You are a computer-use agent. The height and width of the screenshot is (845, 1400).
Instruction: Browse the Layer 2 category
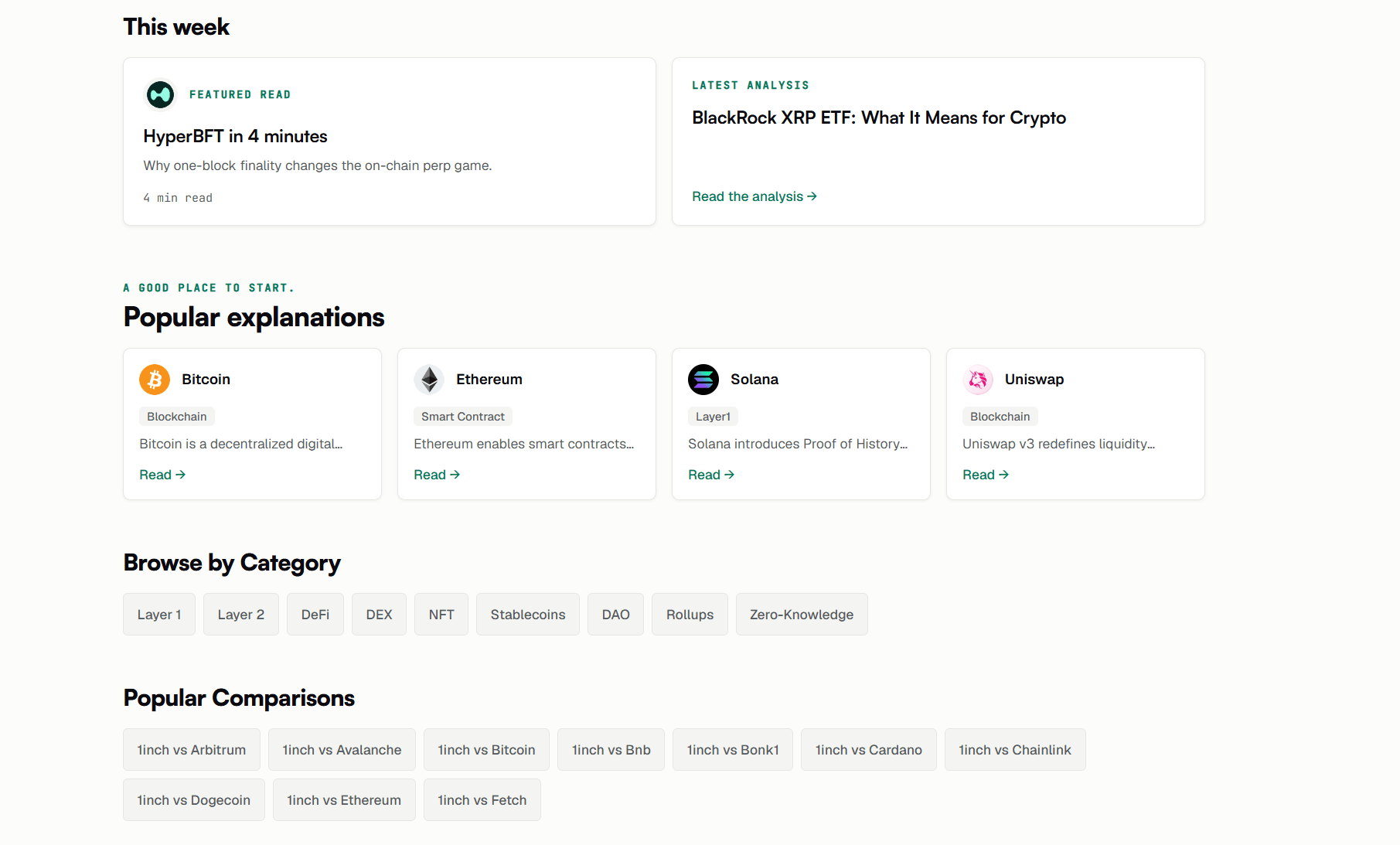pos(241,615)
